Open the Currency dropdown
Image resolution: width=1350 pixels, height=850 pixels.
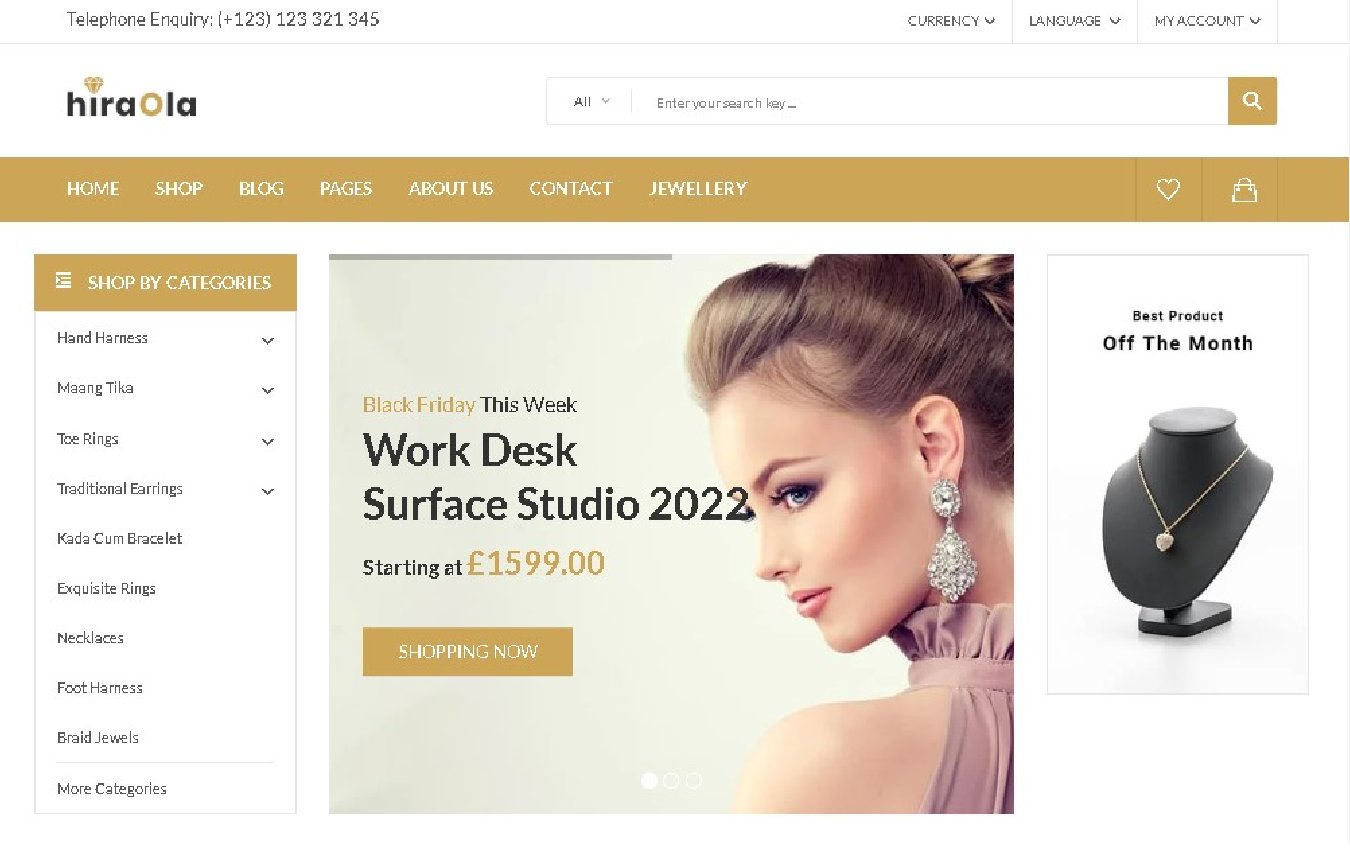pyautogui.click(x=951, y=21)
